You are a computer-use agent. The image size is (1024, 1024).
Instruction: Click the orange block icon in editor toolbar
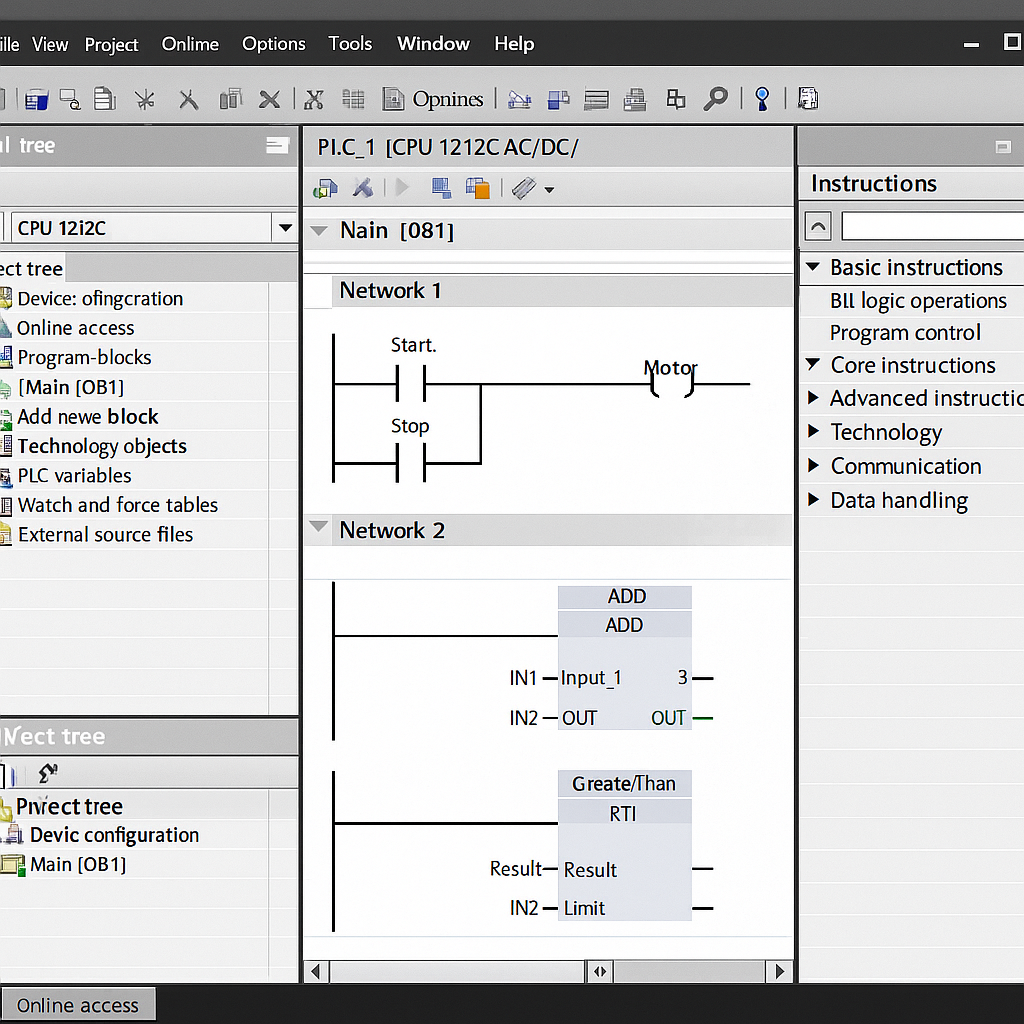[478, 188]
